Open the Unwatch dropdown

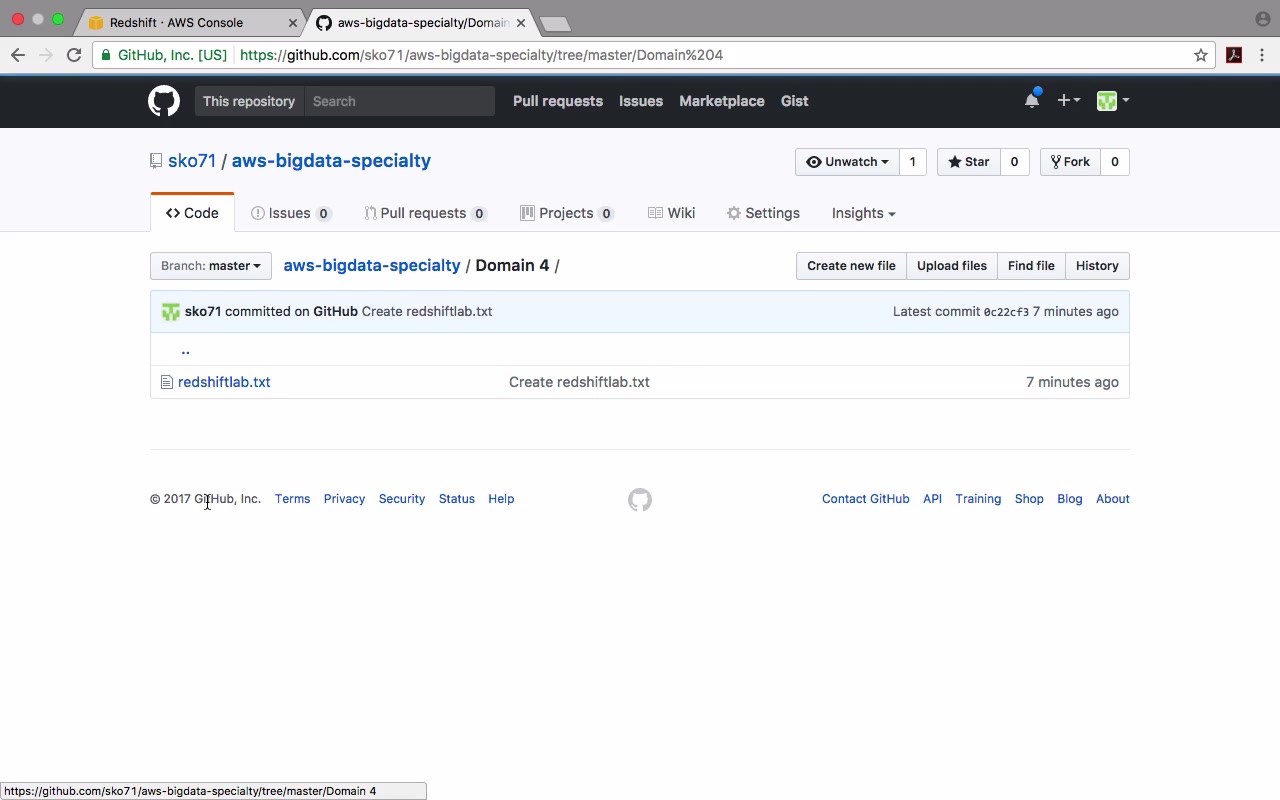847,162
